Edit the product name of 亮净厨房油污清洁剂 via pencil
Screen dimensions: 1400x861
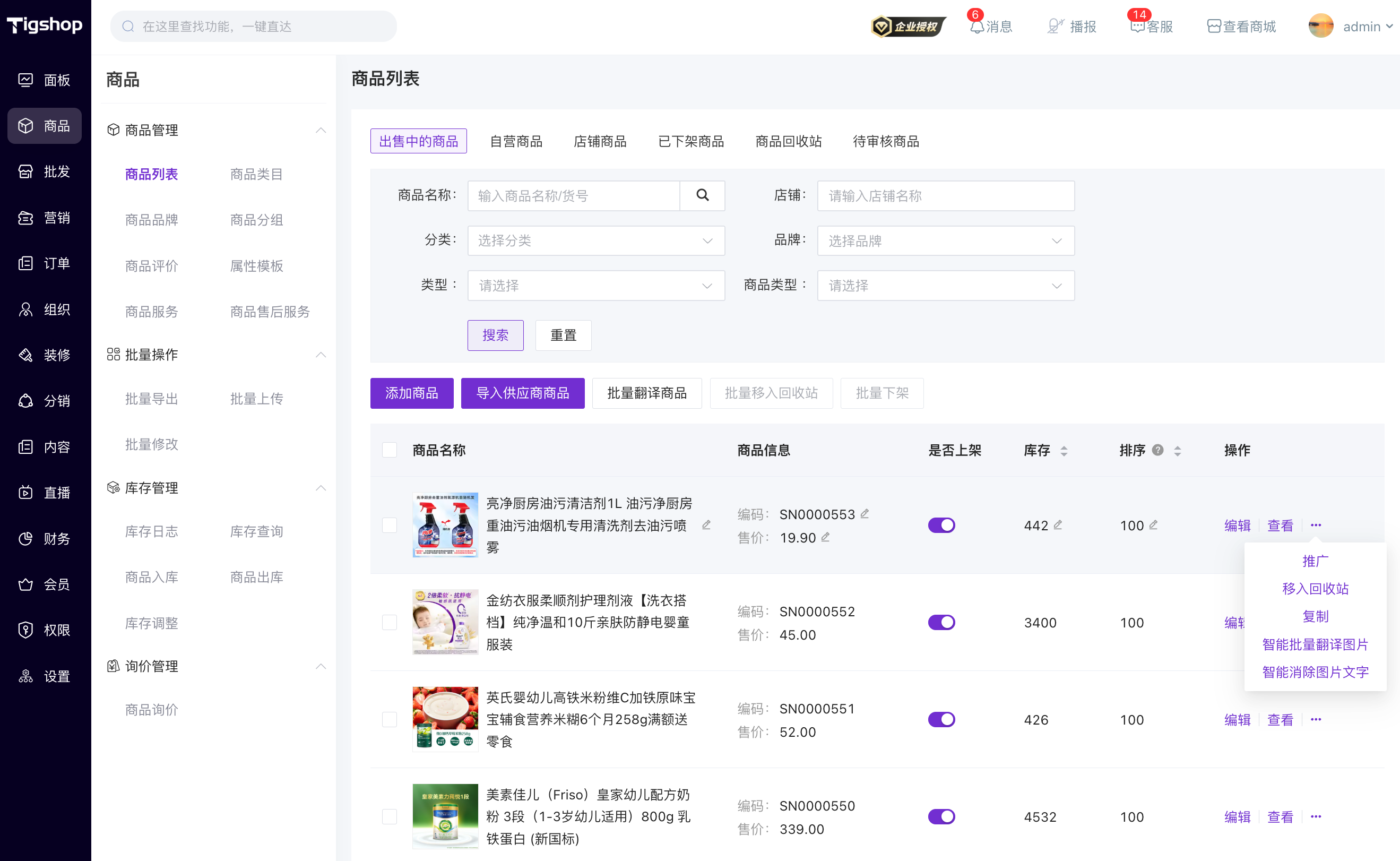pos(706,525)
